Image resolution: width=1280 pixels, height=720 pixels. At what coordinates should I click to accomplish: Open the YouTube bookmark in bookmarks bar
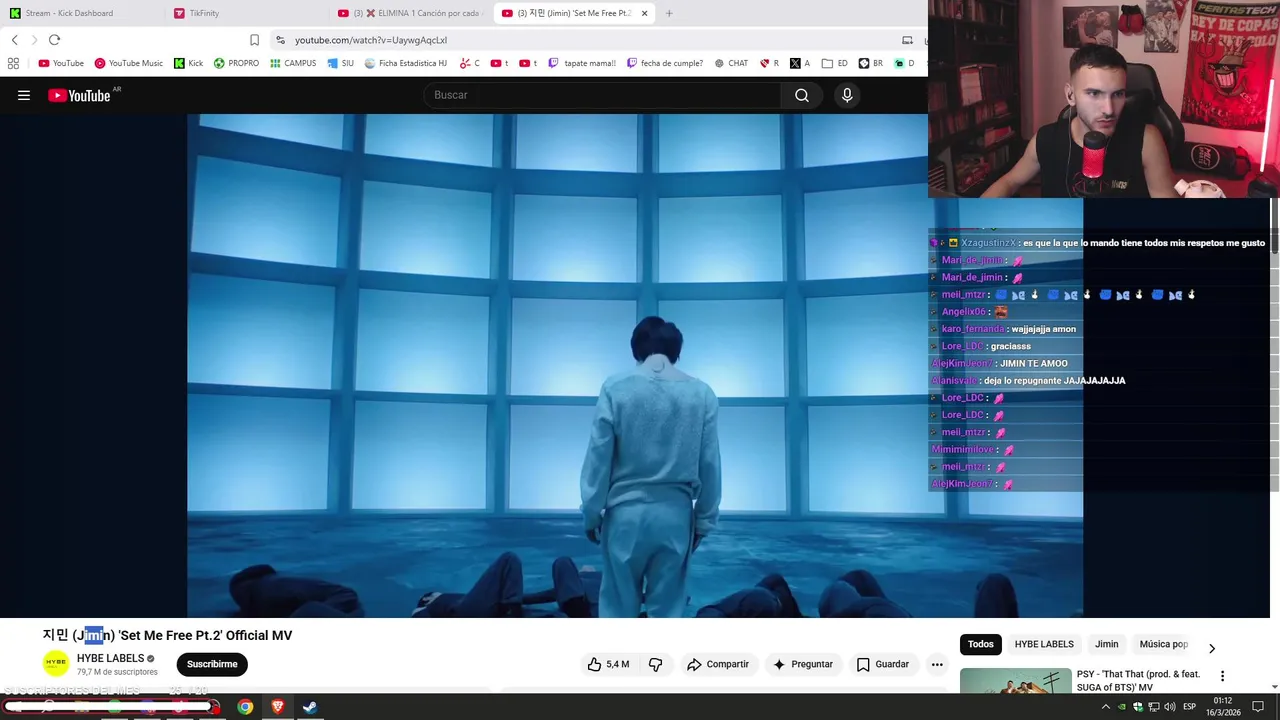(61, 63)
